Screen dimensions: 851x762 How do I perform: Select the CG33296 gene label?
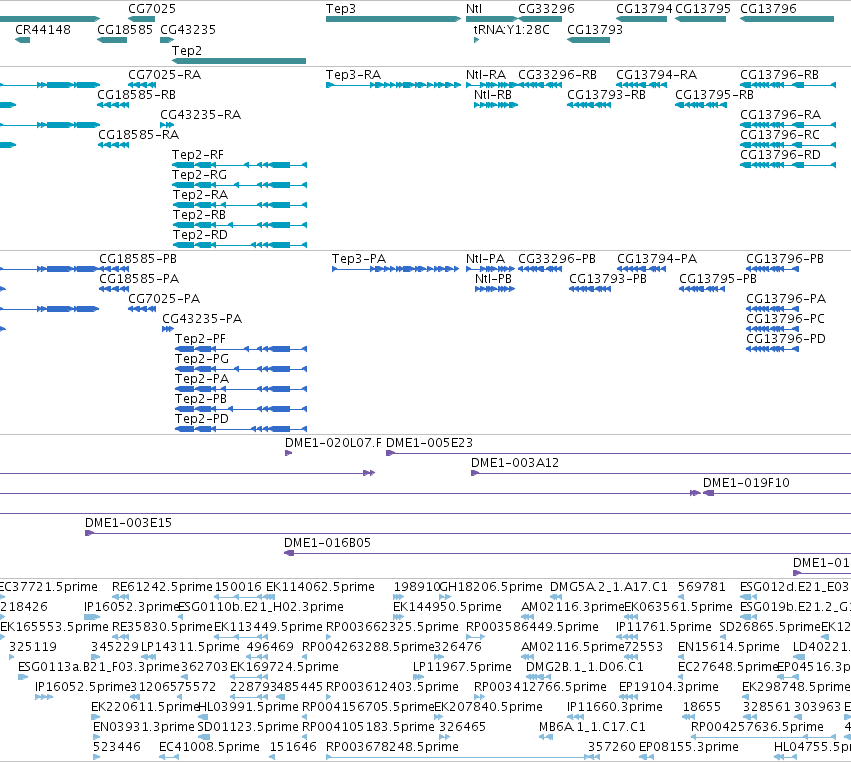click(546, 9)
